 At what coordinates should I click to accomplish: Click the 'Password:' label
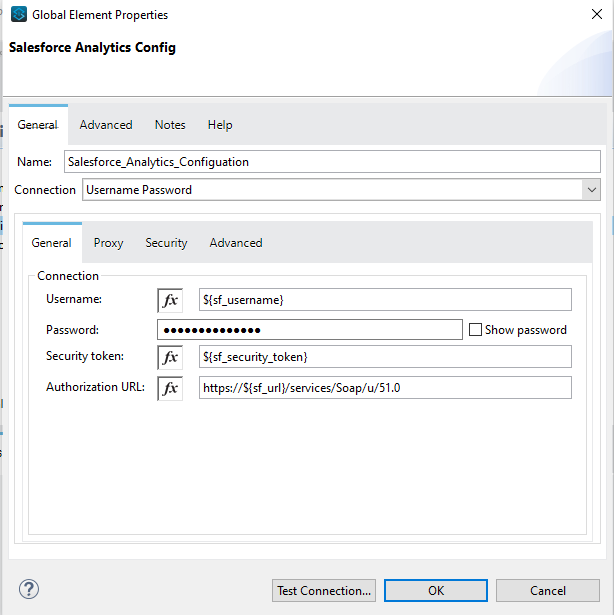coord(72,330)
